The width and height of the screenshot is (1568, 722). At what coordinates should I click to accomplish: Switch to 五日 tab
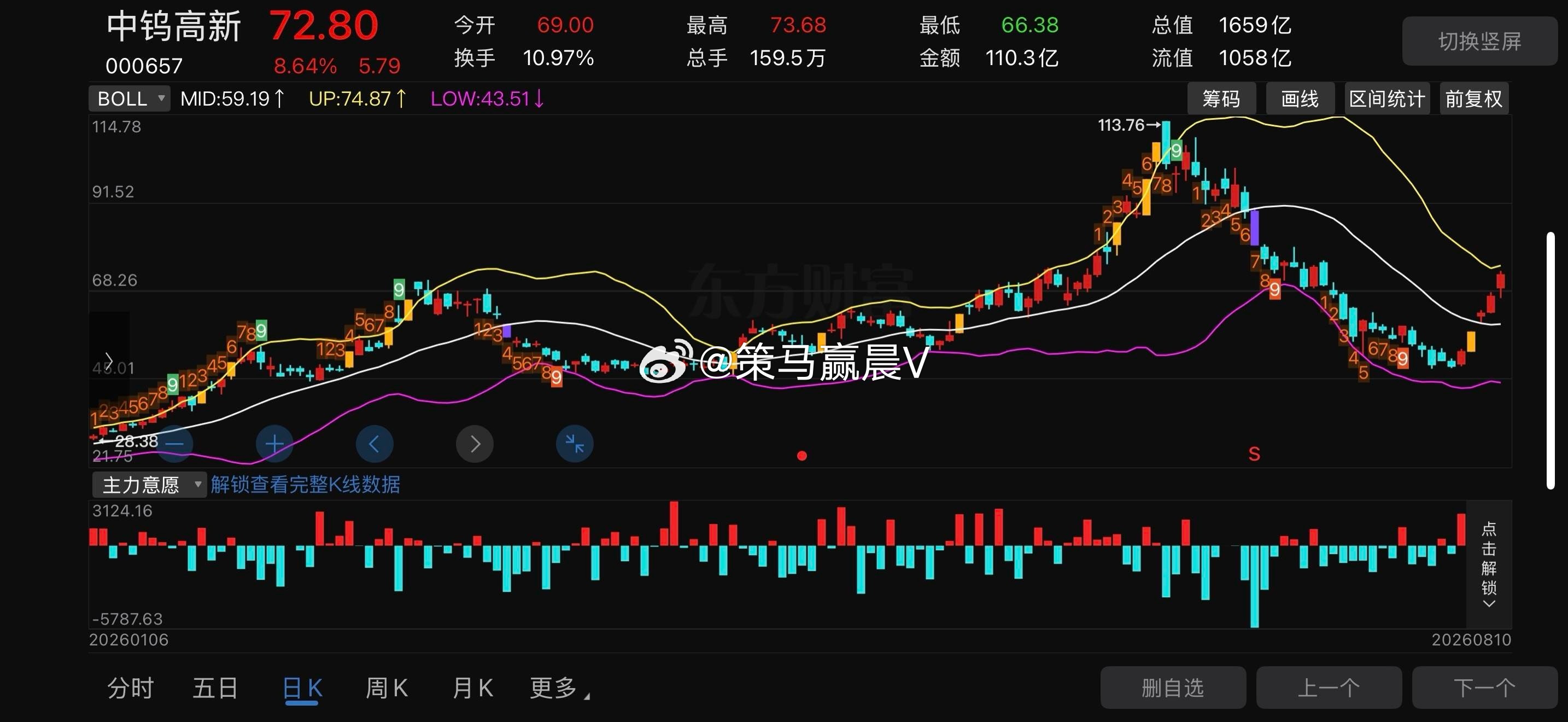tap(215, 689)
